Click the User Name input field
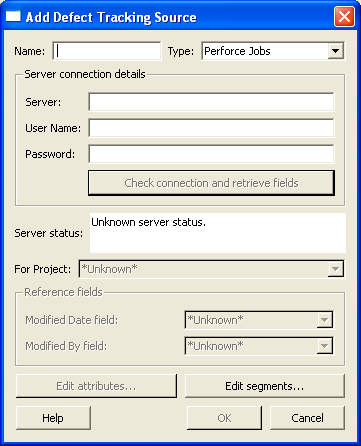361x446 pixels. 211,128
